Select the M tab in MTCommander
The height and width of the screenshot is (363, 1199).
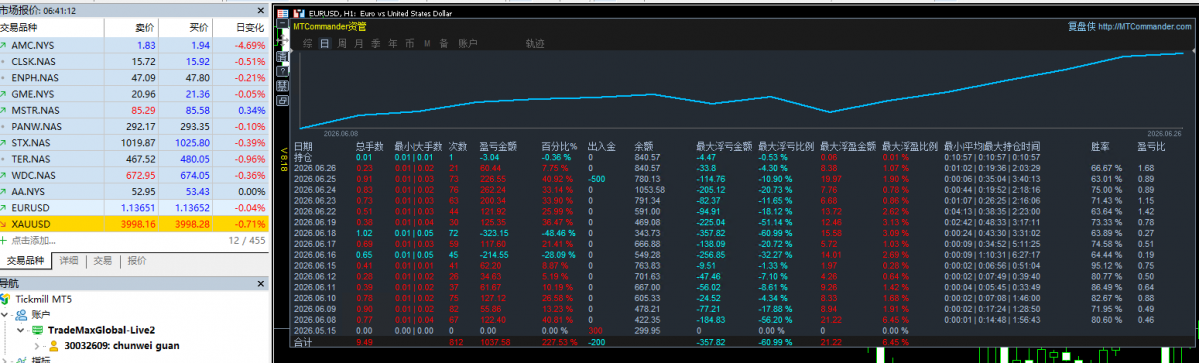click(427, 44)
